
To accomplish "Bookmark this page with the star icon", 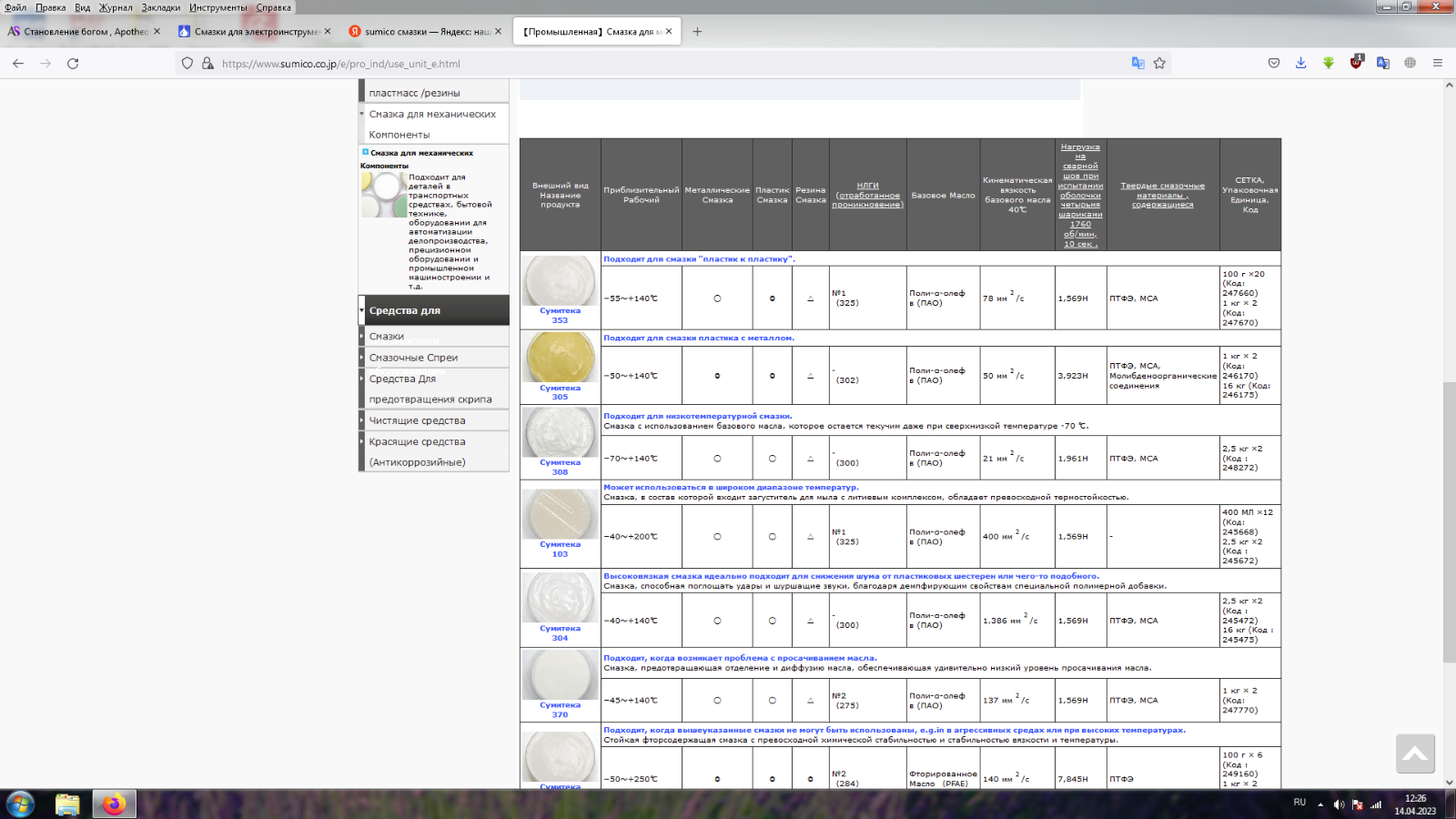I will (x=1159, y=64).
